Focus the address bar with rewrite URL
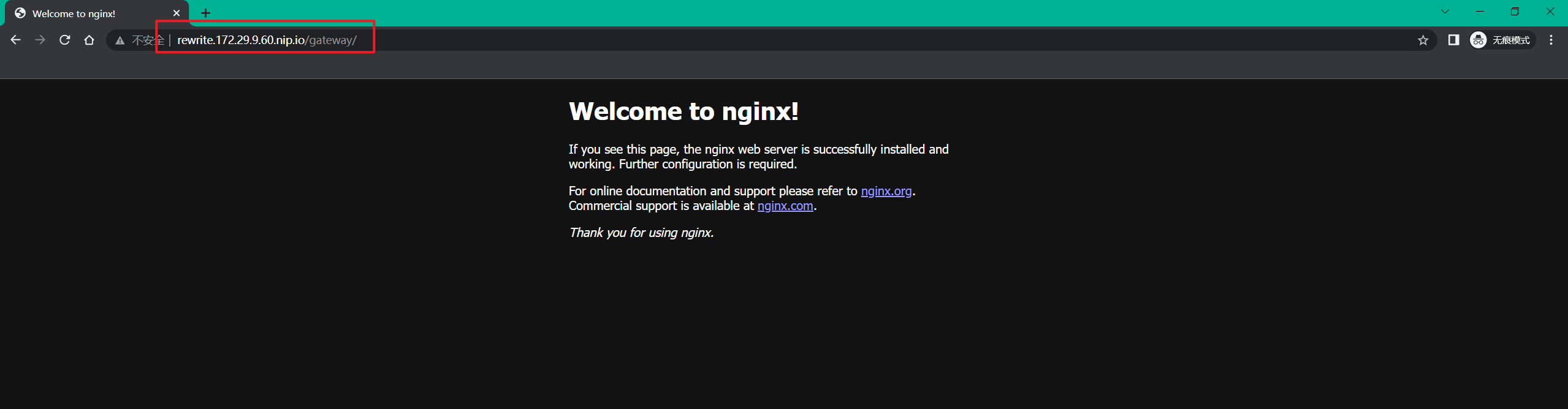 pos(552,40)
